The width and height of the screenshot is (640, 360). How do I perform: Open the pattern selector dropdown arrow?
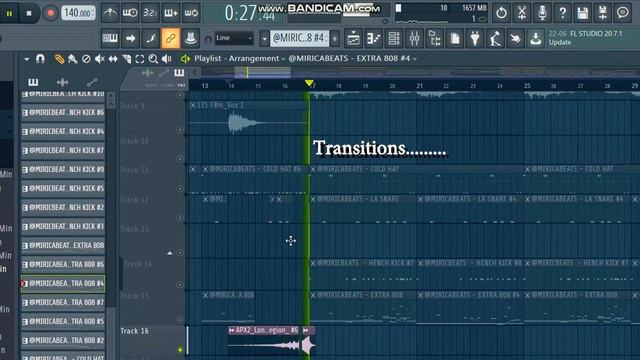tap(264, 39)
